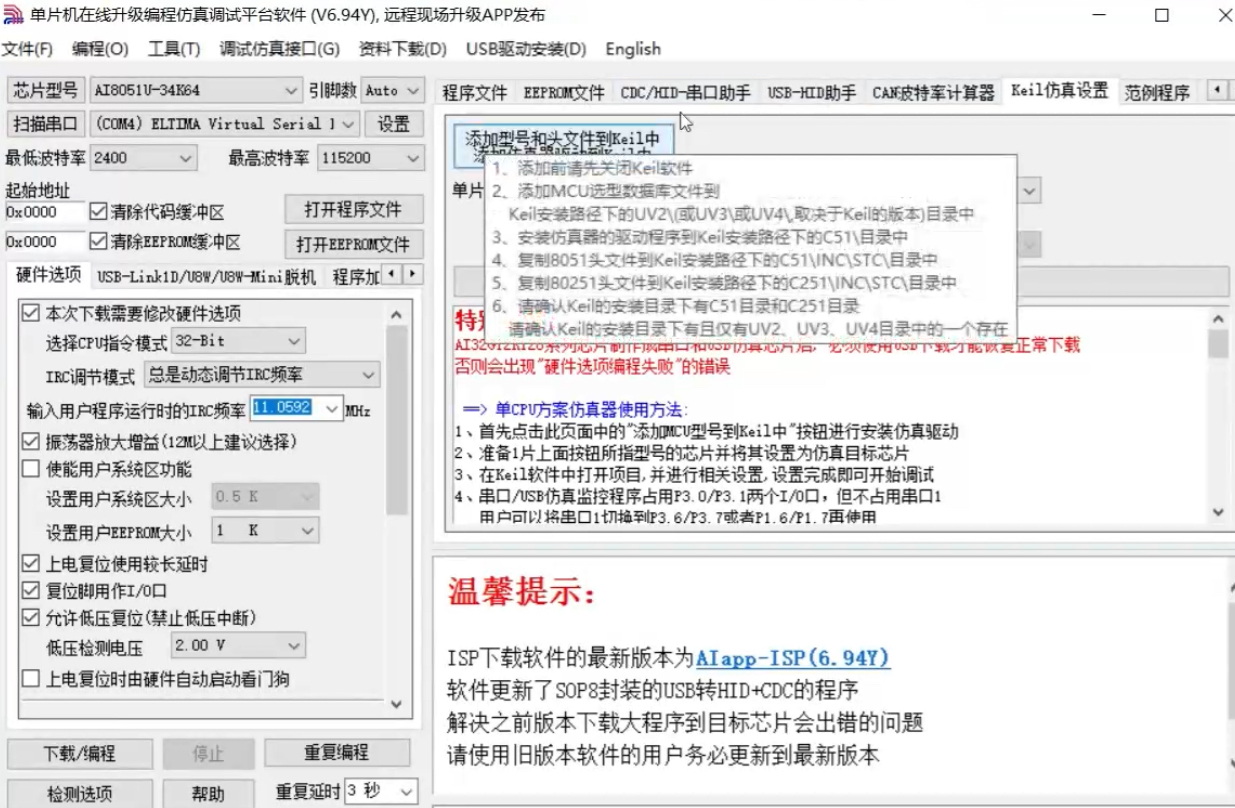Open the CAN波特率计算器 tab

(x=934, y=92)
